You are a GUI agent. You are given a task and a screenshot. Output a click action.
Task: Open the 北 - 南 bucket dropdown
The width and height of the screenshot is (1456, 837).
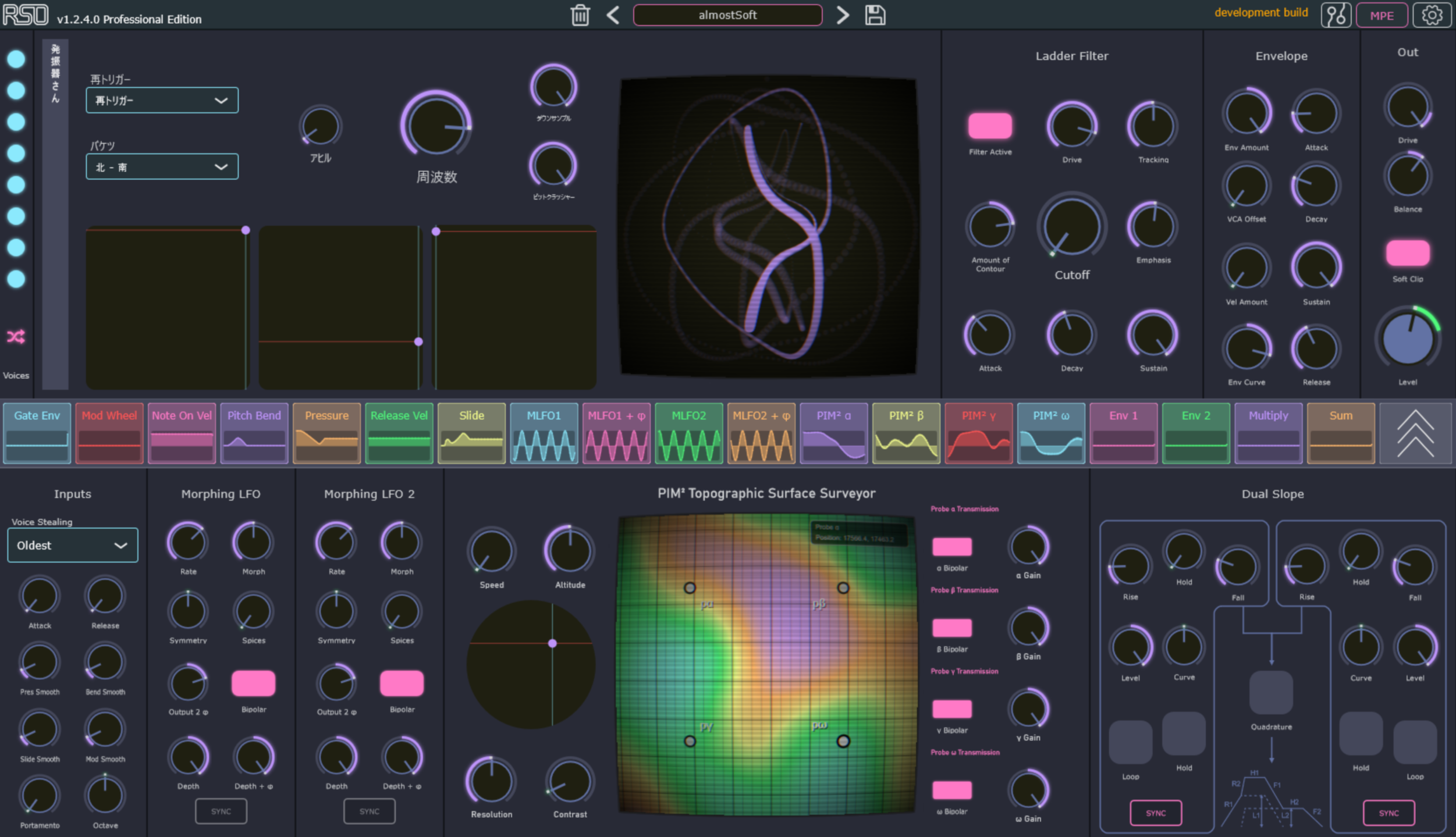(162, 167)
